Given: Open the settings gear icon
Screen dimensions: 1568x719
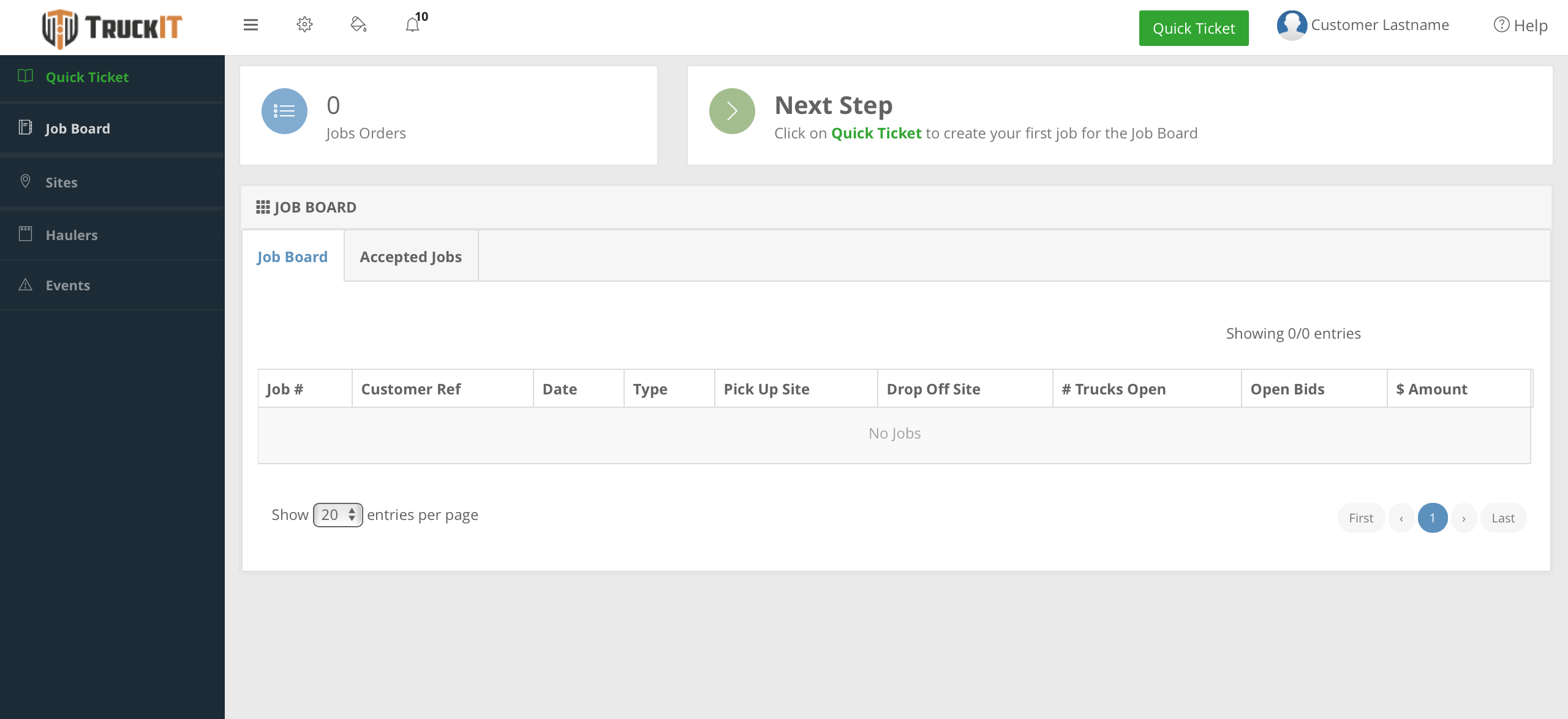Looking at the screenshot, I should (304, 25).
